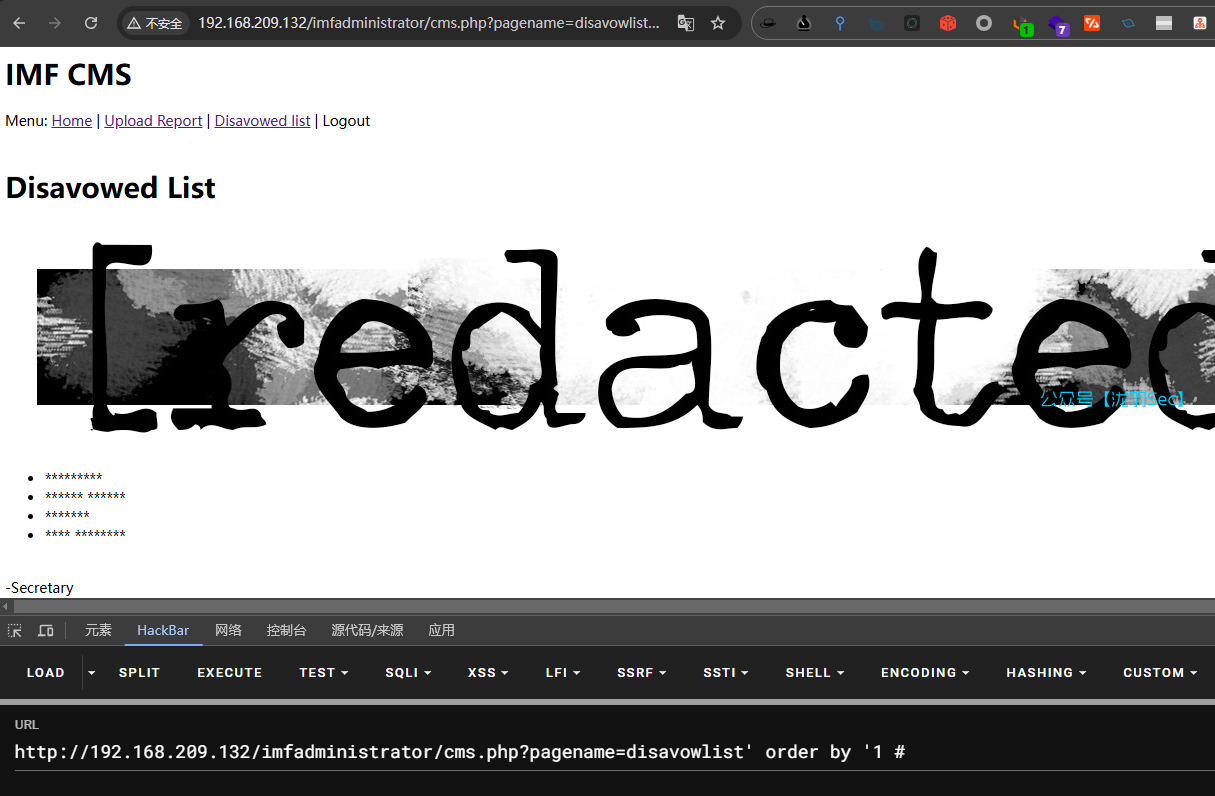Click the browser reload button

tap(91, 23)
